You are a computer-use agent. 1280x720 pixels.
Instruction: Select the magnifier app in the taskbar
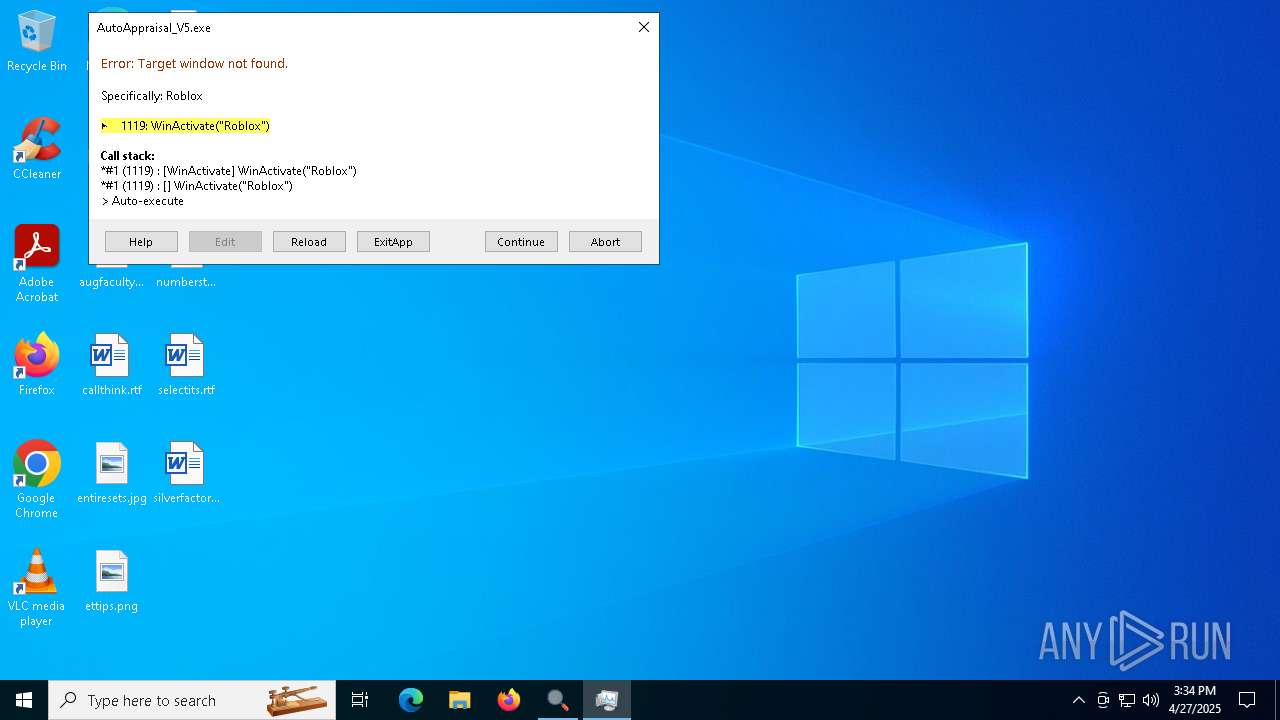click(x=557, y=700)
